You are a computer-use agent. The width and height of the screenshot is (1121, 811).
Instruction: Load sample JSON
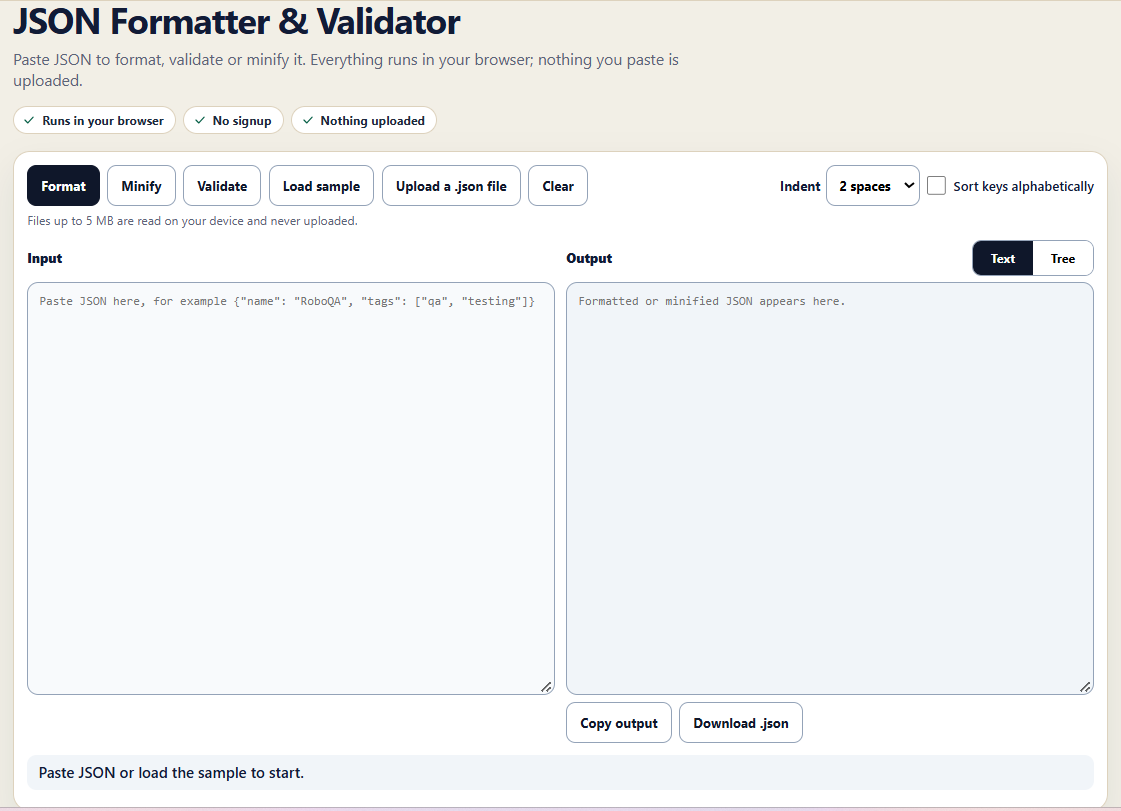pos(322,186)
